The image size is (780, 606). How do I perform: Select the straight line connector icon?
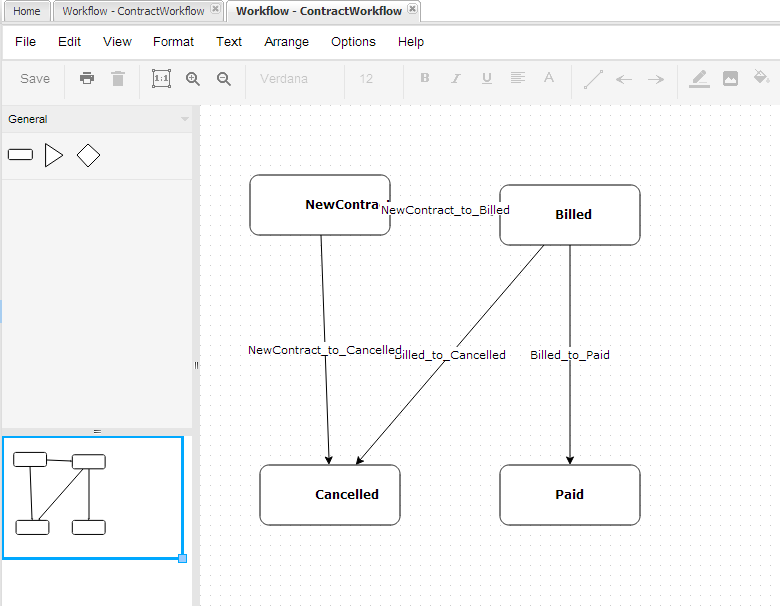[593, 79]
